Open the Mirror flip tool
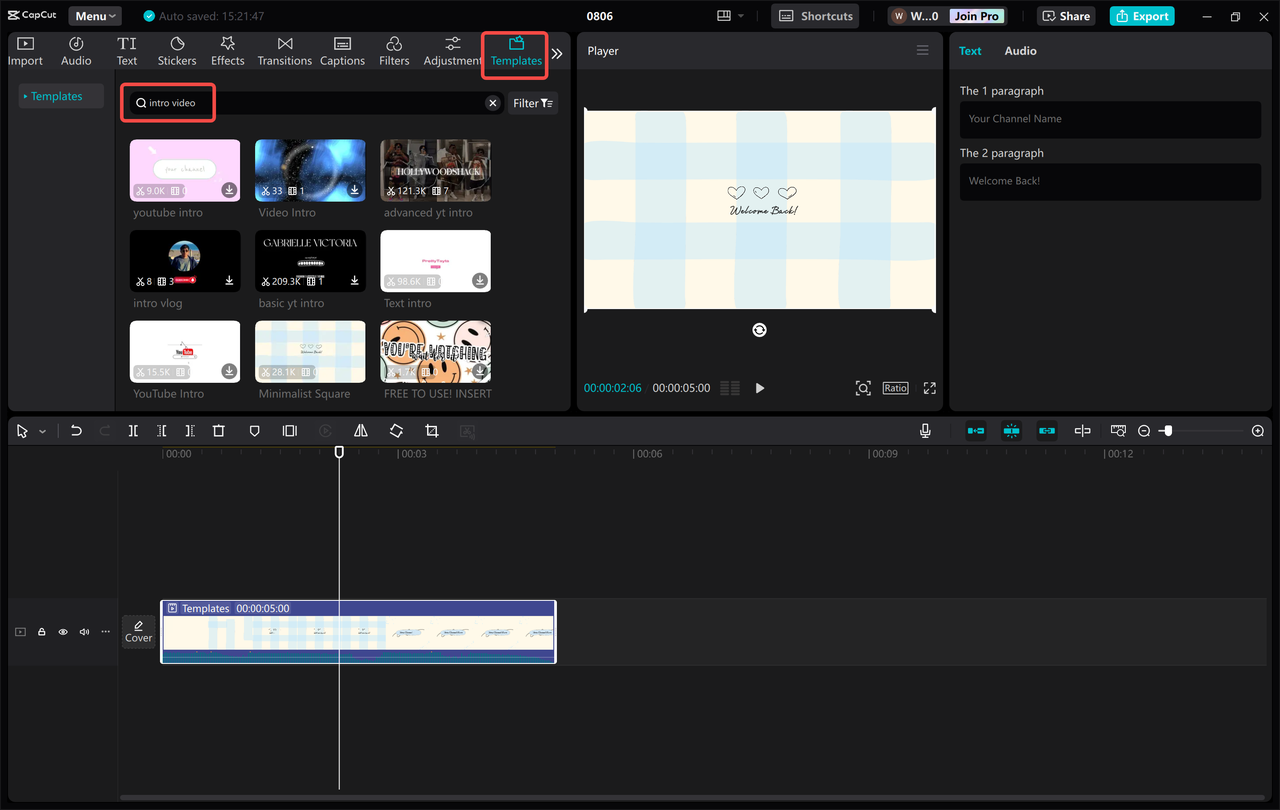The image size is (1280, 810). point(361,430)
